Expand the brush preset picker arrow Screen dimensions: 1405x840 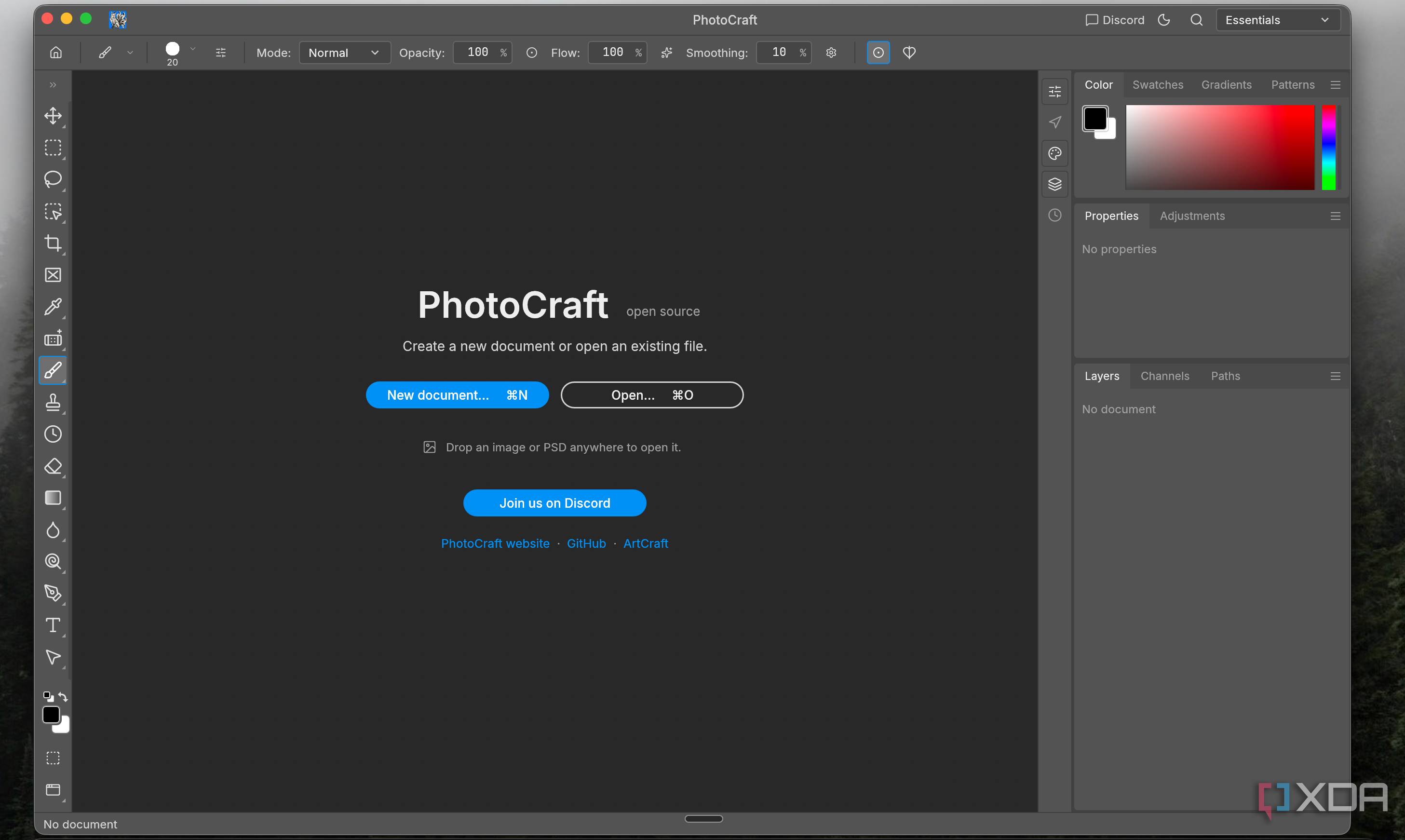click(193, 49)
